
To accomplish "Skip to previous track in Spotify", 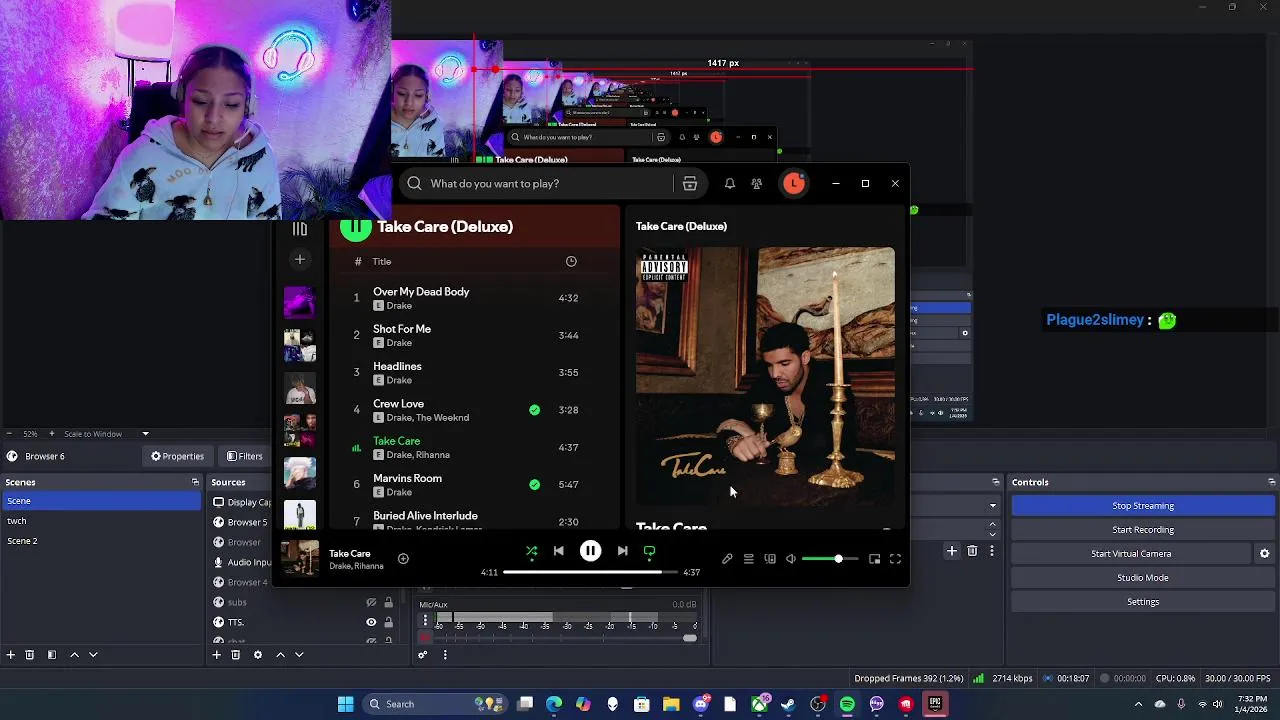I will click(559, 551).
